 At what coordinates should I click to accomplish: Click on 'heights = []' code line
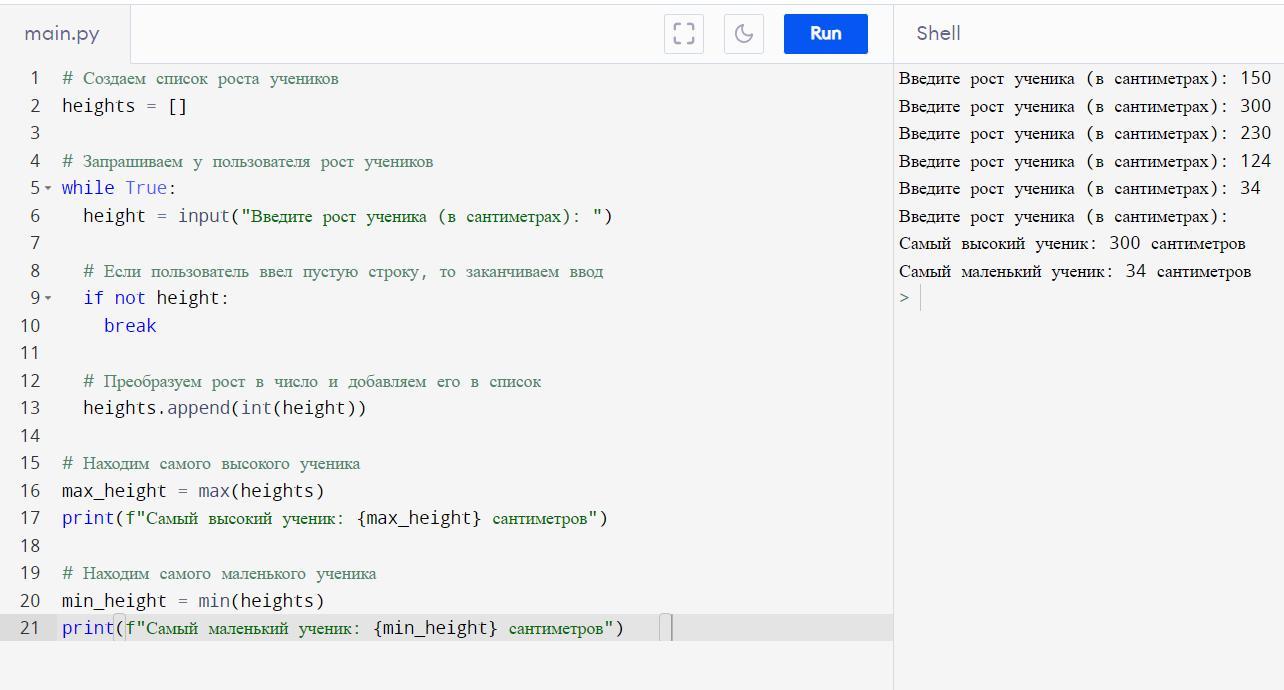coord(124,106)
